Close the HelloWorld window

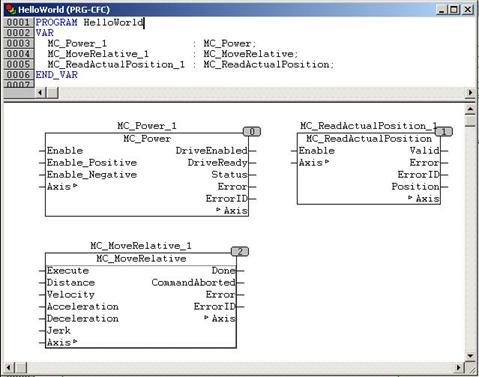468,10
